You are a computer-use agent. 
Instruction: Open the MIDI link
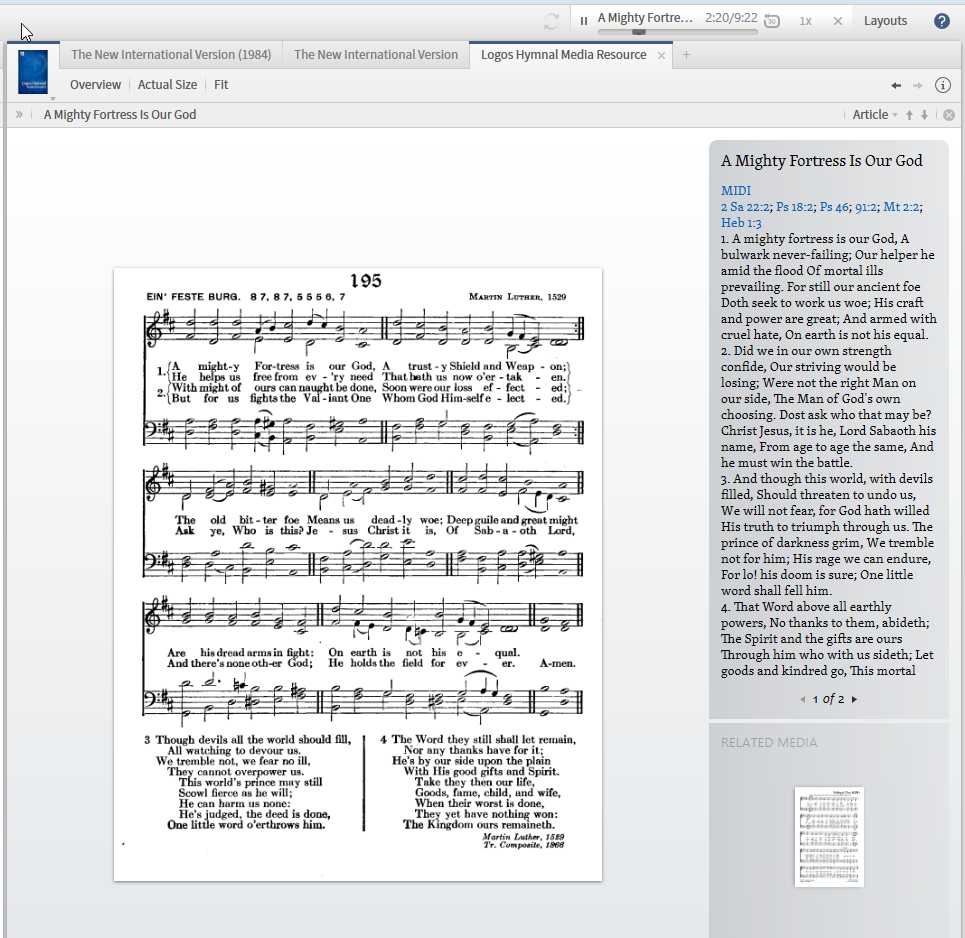pos(736,191)
